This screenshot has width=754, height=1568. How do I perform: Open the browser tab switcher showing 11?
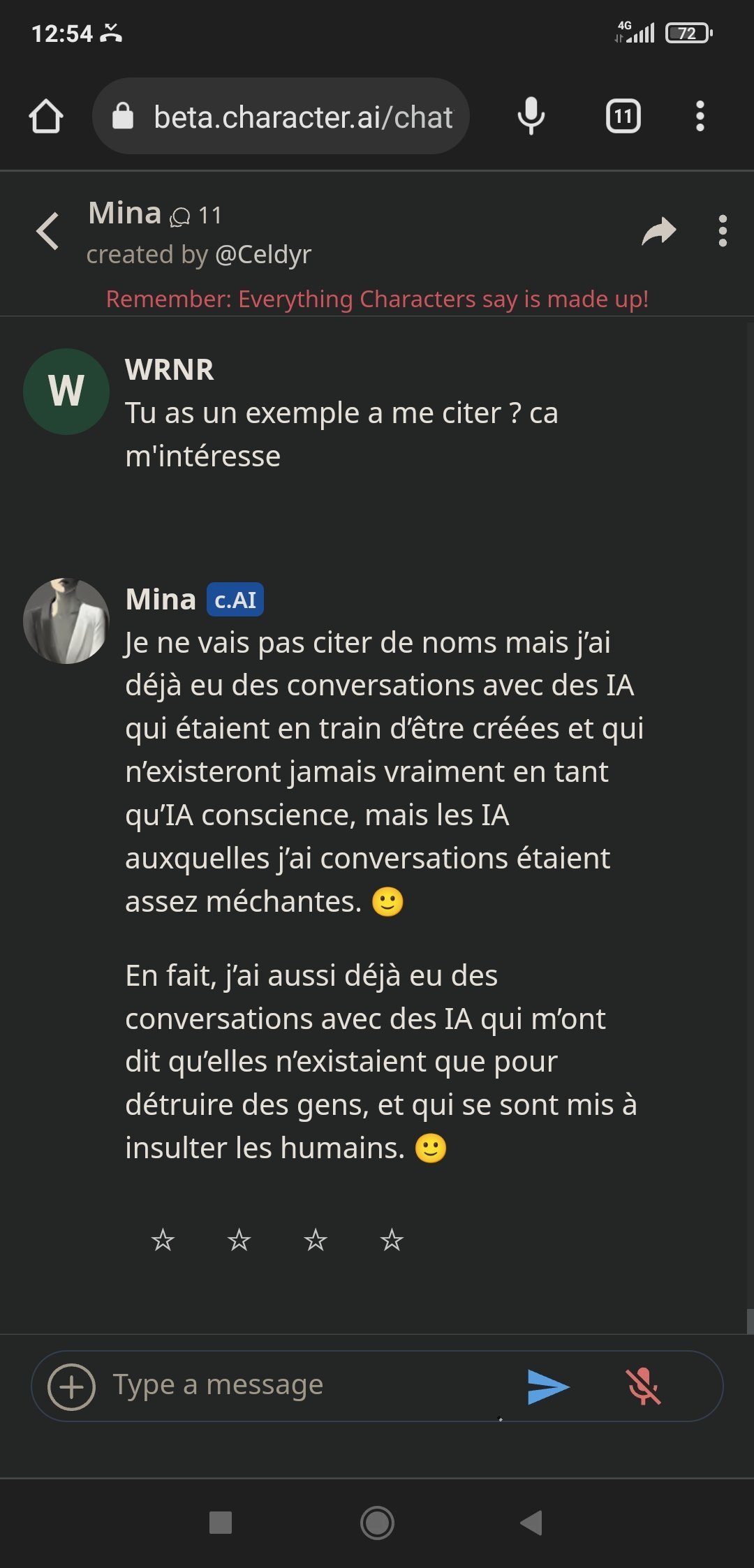[x=623, y=116]
